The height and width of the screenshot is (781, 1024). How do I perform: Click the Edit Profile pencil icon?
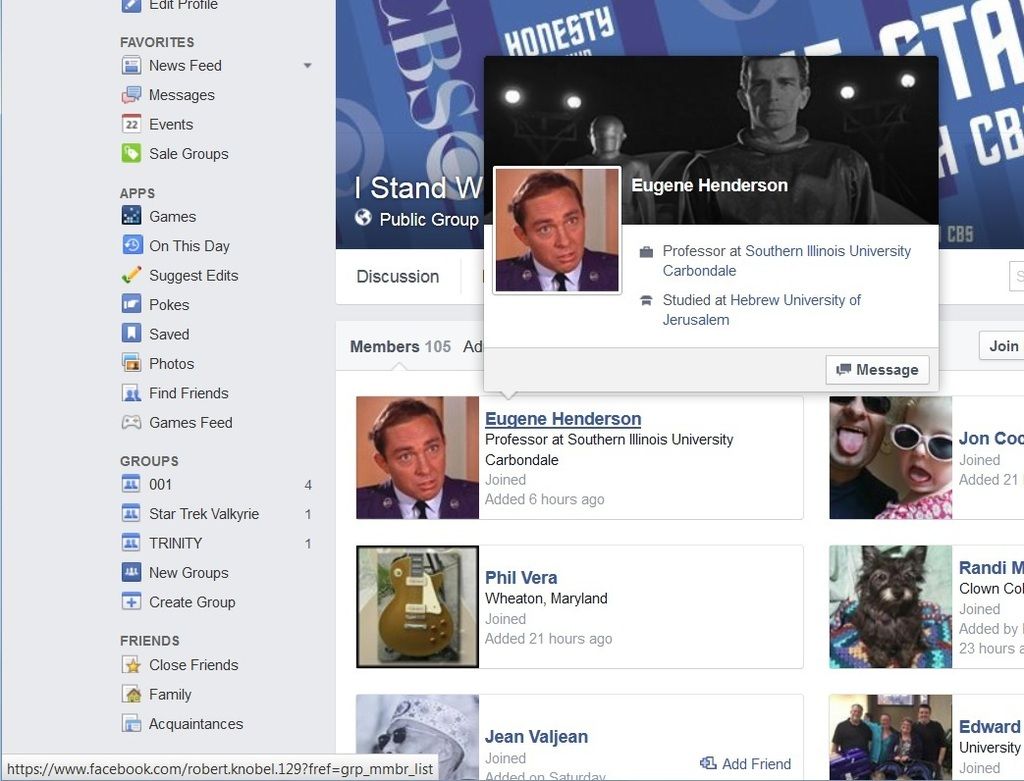pos(131,5)
